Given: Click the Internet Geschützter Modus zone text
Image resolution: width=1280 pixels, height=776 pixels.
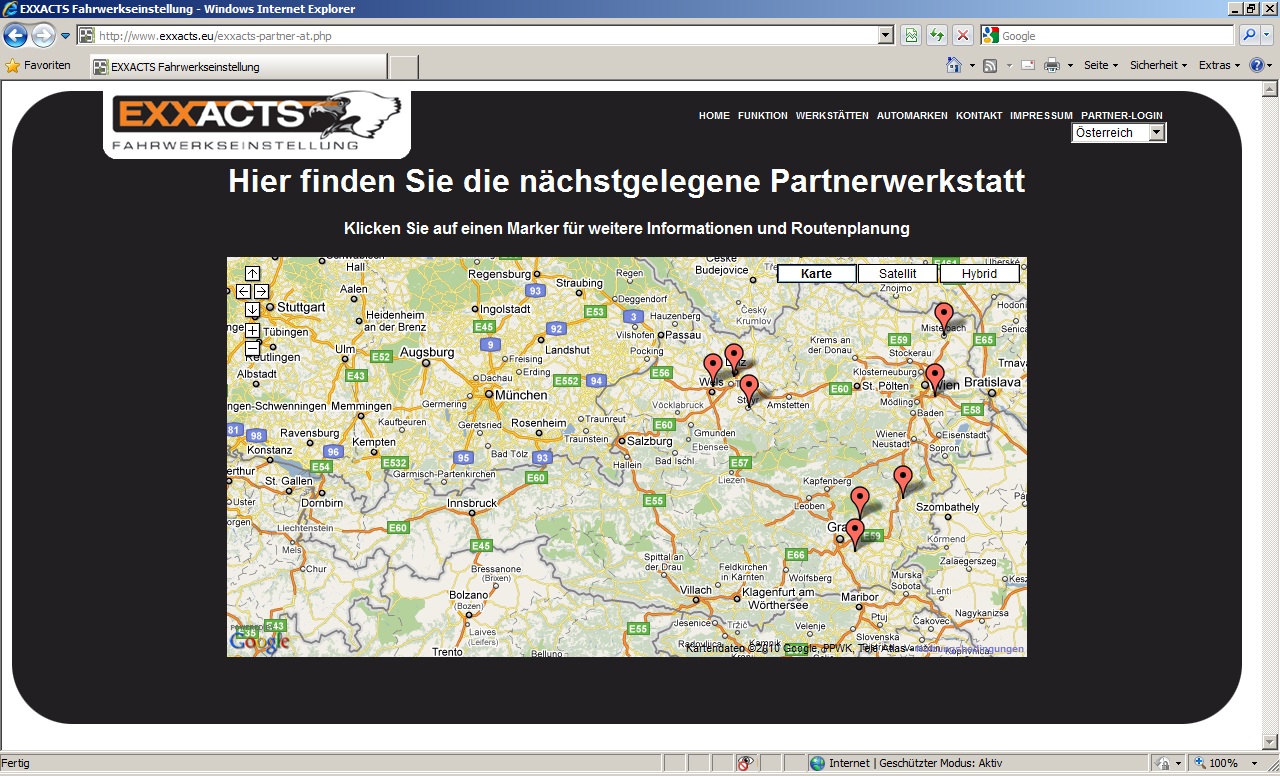Looking at the screenshot, I should [x=915, y=763].
